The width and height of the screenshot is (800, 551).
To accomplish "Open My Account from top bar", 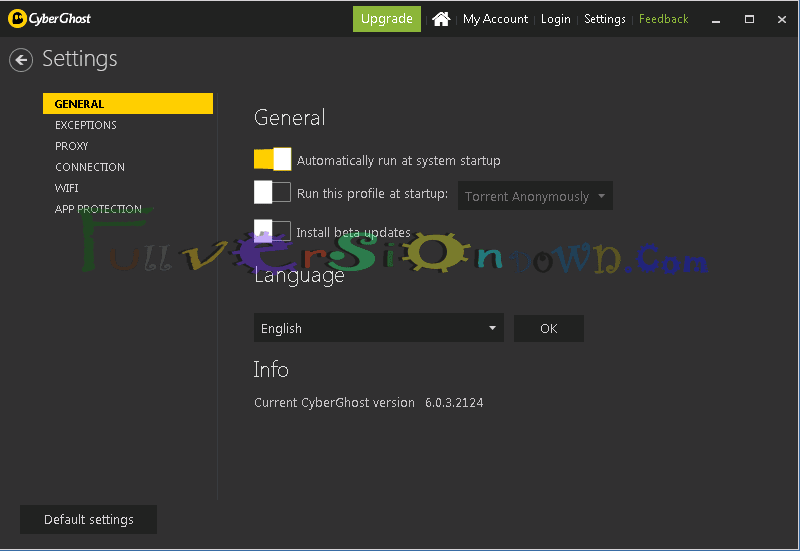I will 495,19.
